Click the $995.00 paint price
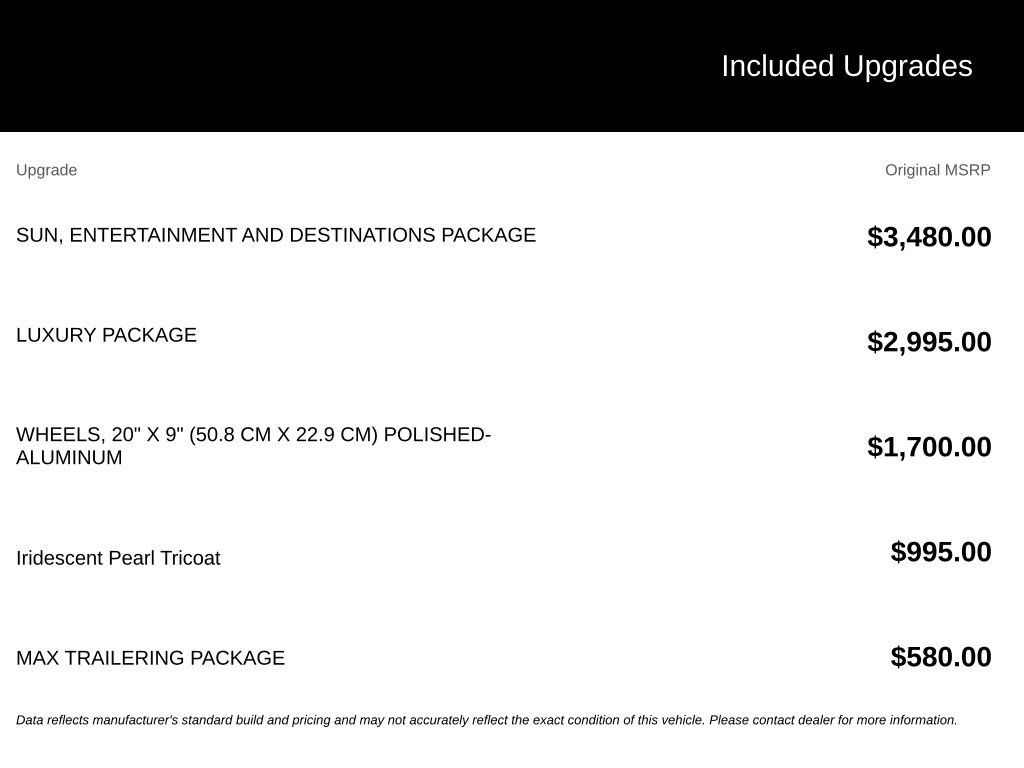 tap(941, 552)
